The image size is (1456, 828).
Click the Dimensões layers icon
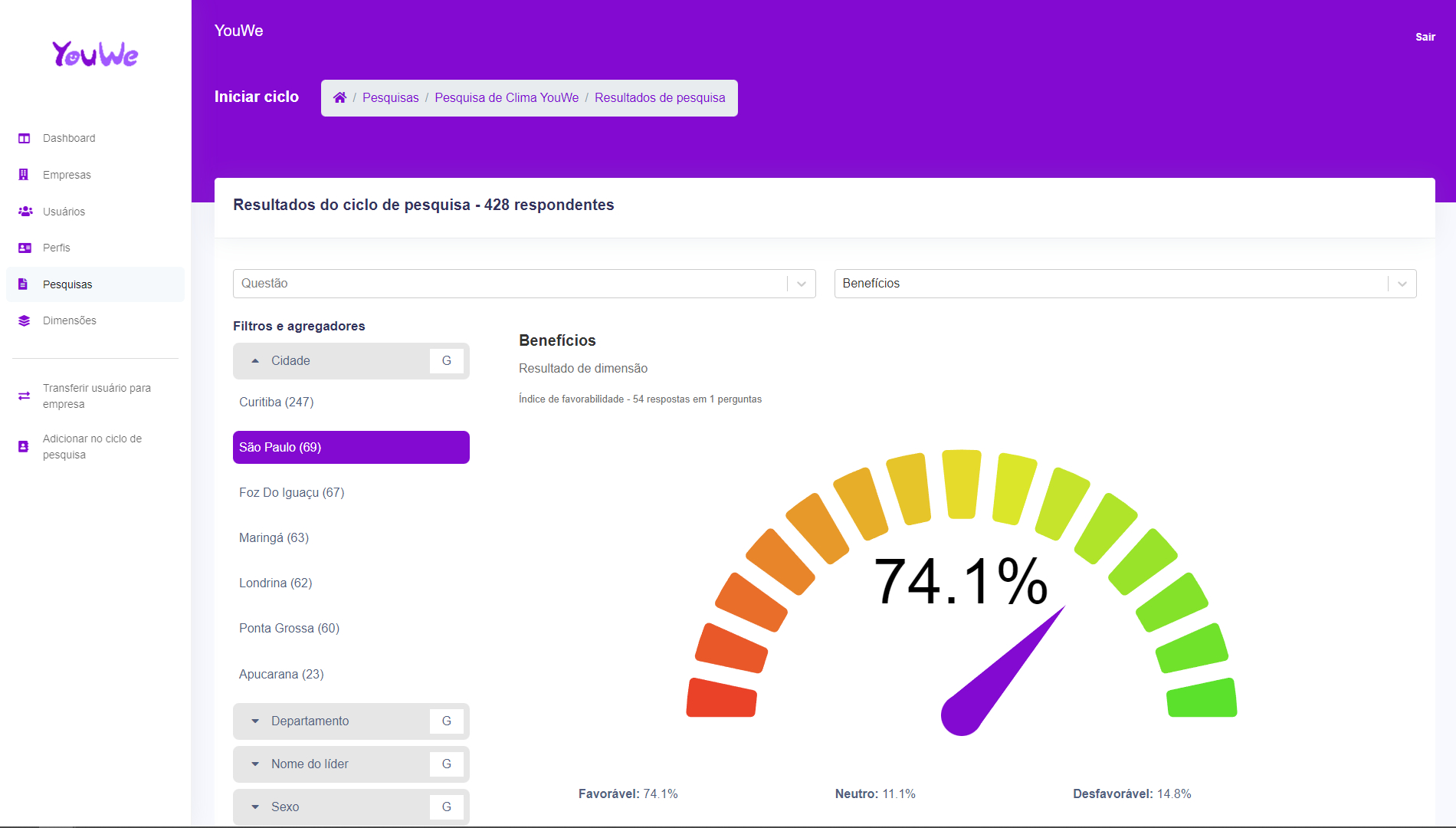(x=25, y=320)
